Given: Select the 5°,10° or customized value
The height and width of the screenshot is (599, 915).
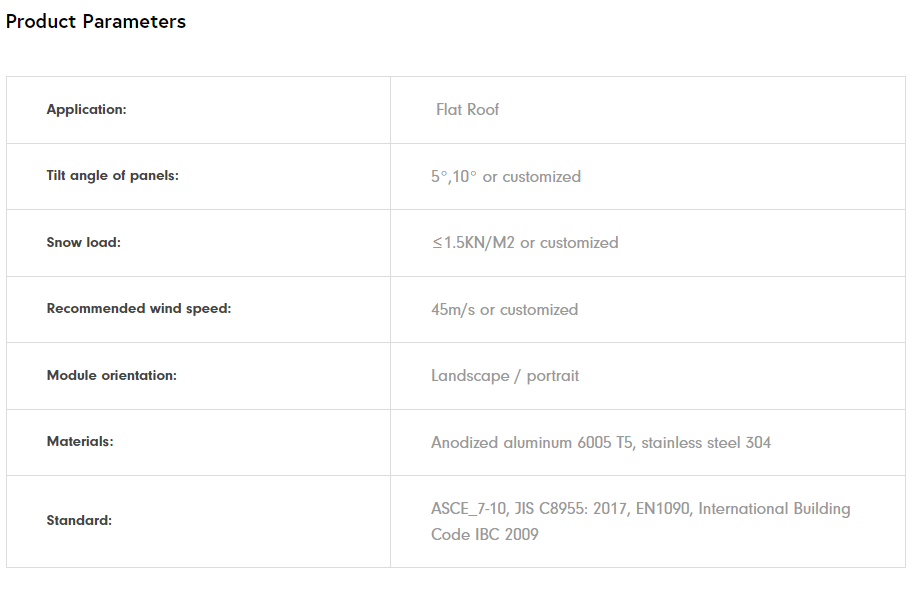Looking at the screenshot, I should [x=505, y=176].
